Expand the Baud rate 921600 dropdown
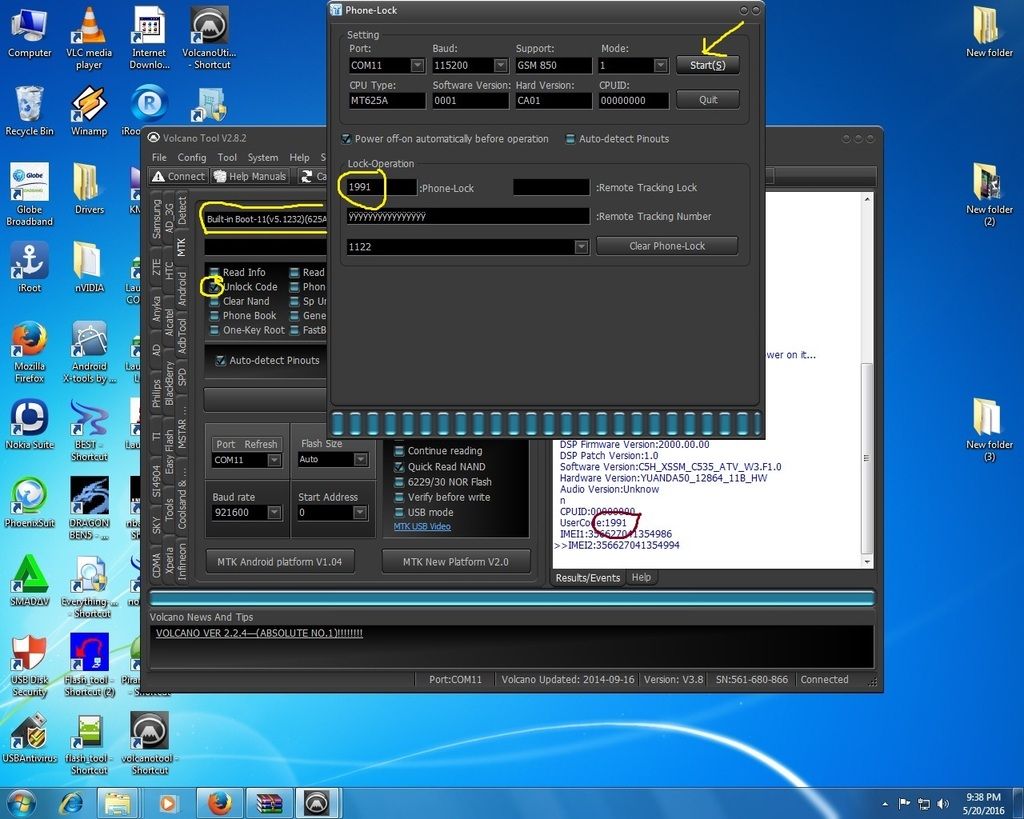The height and width of the screenshot is (819, 1024). coord(272,513)
